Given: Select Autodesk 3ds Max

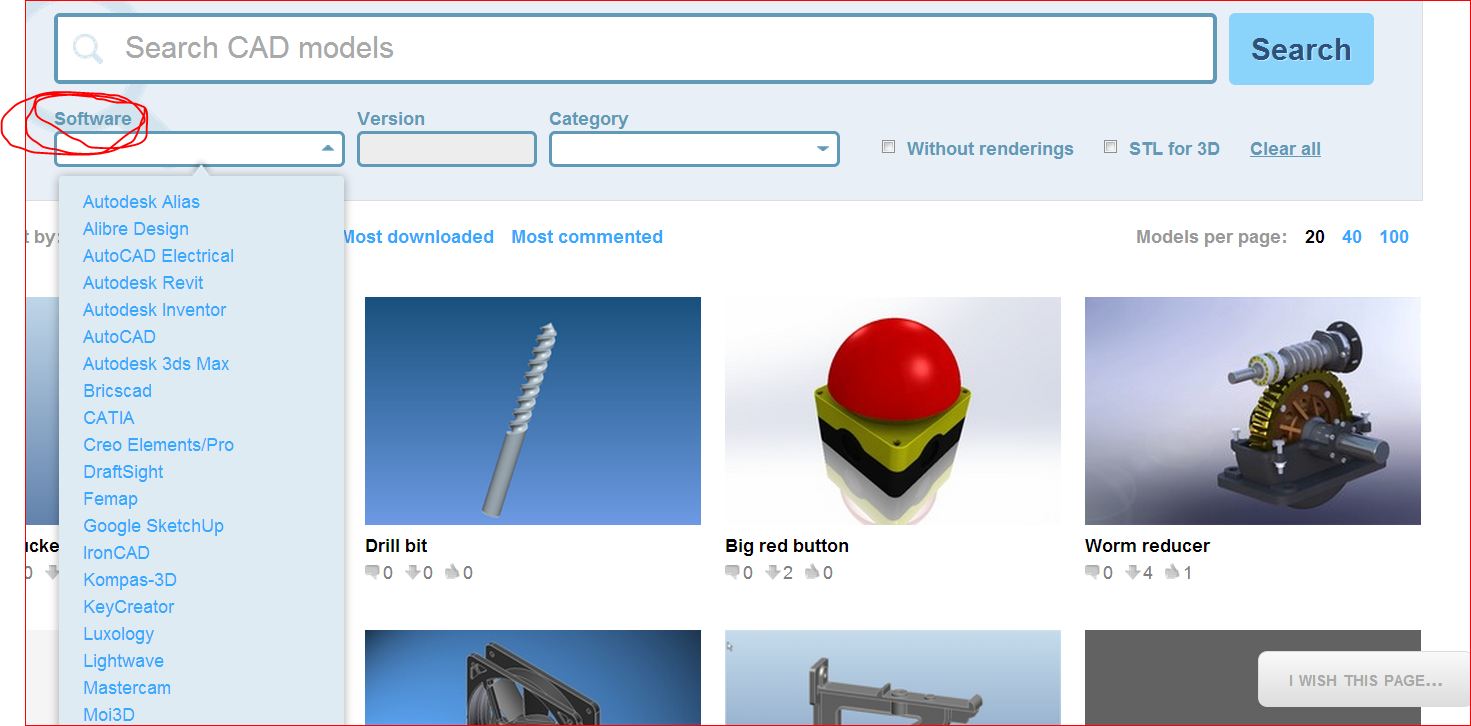Looking at the screenshot, I should 156,363.
